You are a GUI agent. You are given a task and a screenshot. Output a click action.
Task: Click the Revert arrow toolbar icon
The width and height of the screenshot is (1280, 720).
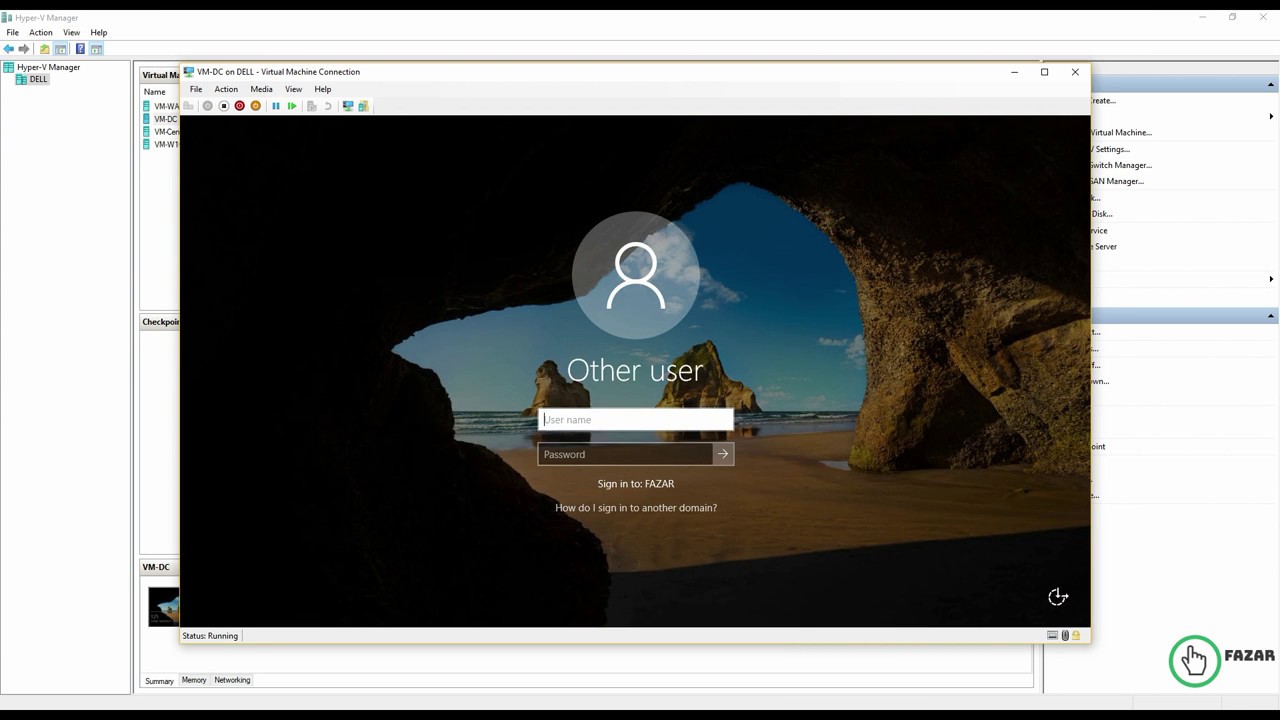327,106
